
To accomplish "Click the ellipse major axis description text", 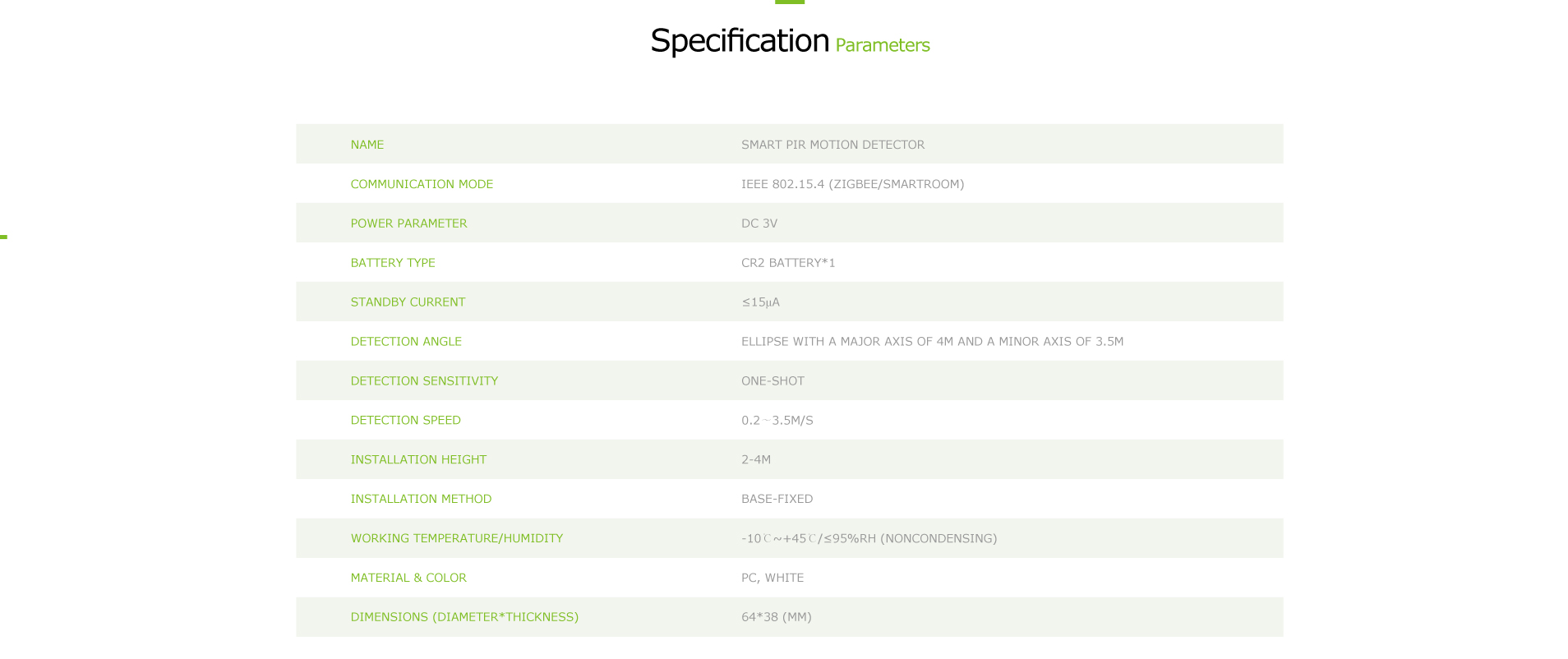I will click(932, 342).
